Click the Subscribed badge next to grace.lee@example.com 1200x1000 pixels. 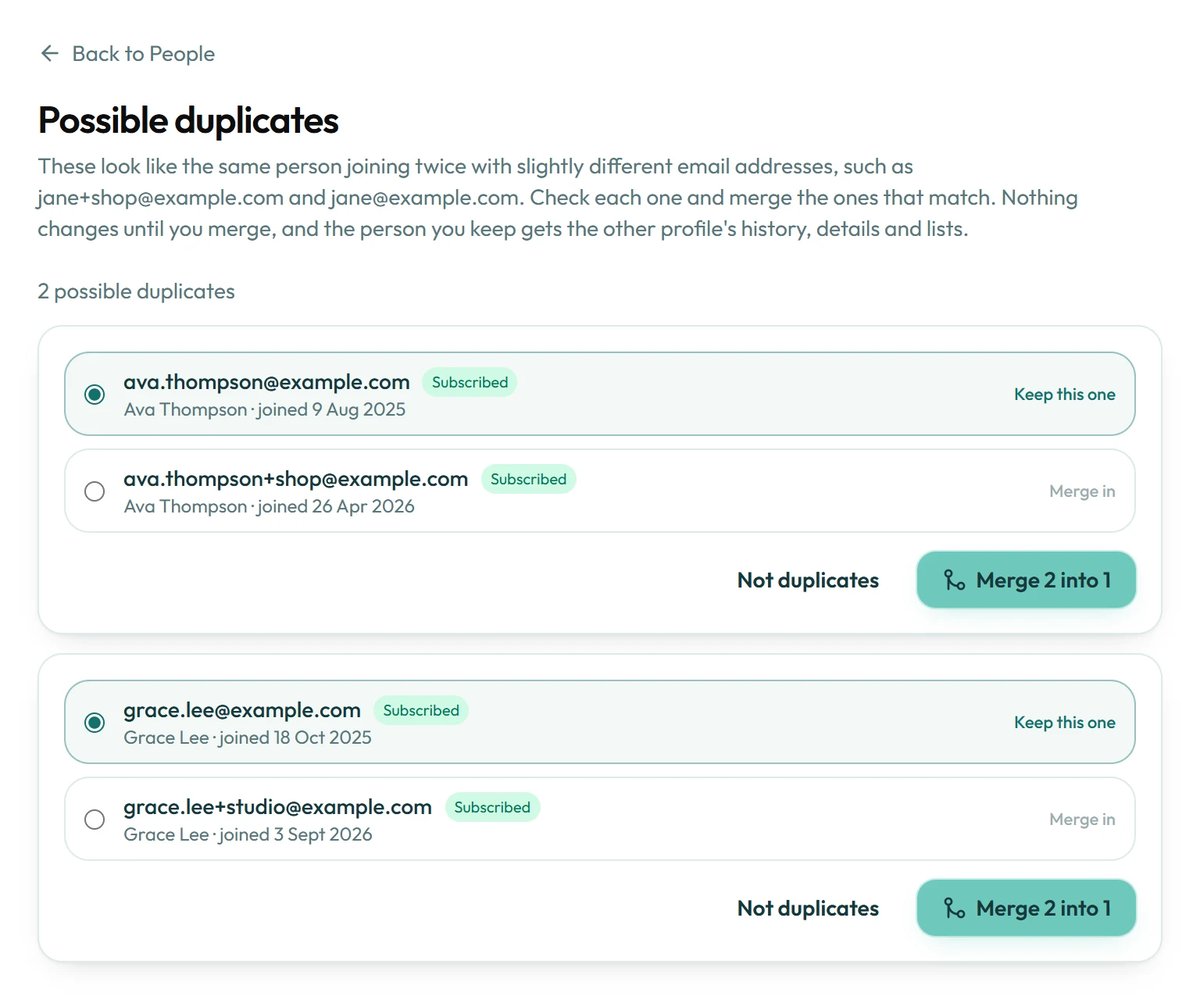421,710
